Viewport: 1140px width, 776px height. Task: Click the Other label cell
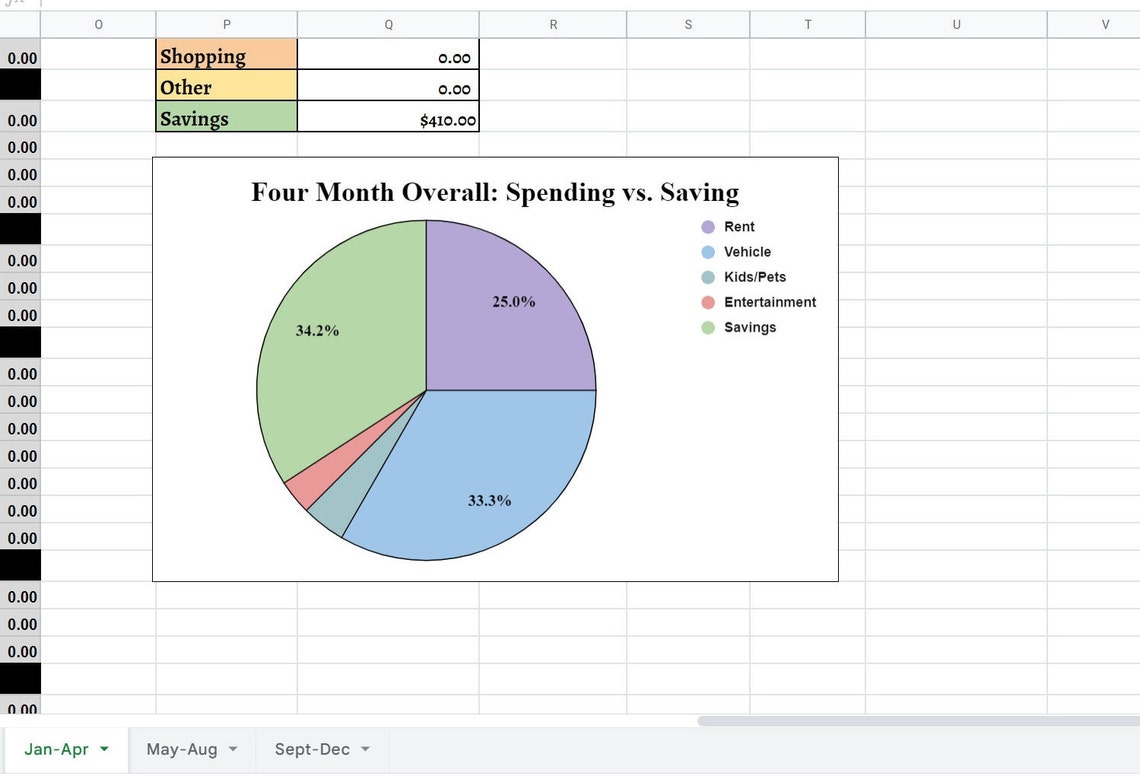tap(226, 85)
